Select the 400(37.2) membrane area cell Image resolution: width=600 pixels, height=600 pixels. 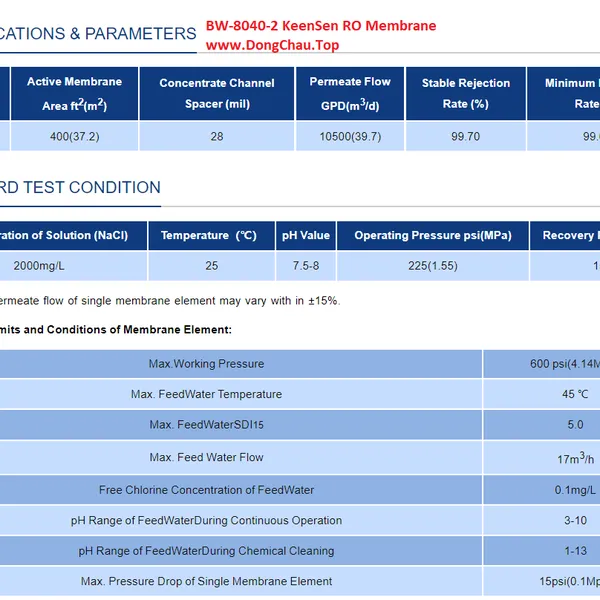click(x=74, y=136)
